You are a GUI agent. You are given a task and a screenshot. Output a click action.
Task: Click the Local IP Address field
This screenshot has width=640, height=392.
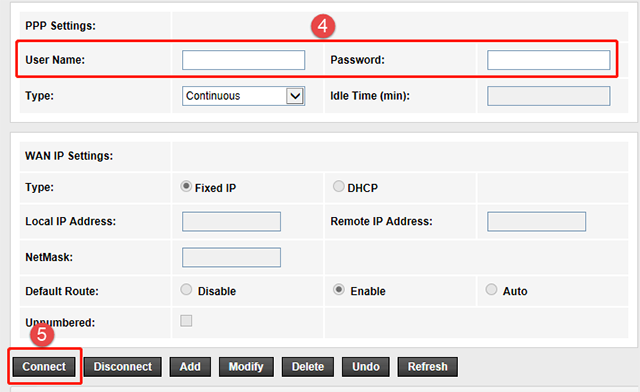pyautogui.click(x=231, y=221)
